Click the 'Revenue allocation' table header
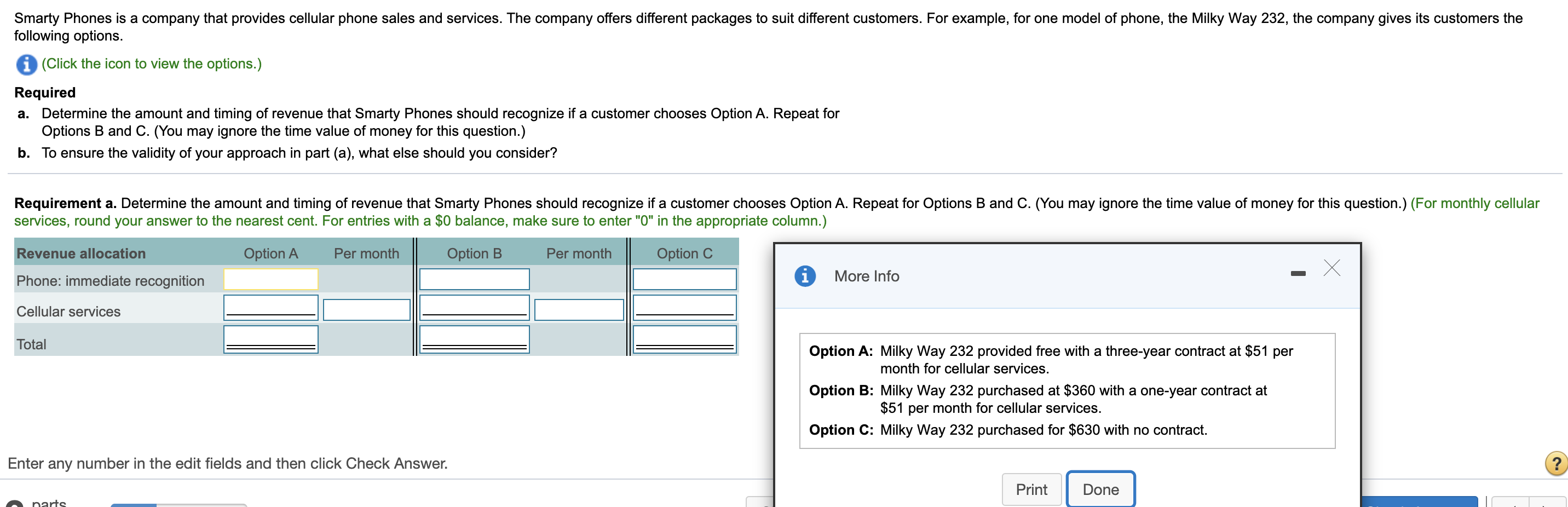 [81, 253]
